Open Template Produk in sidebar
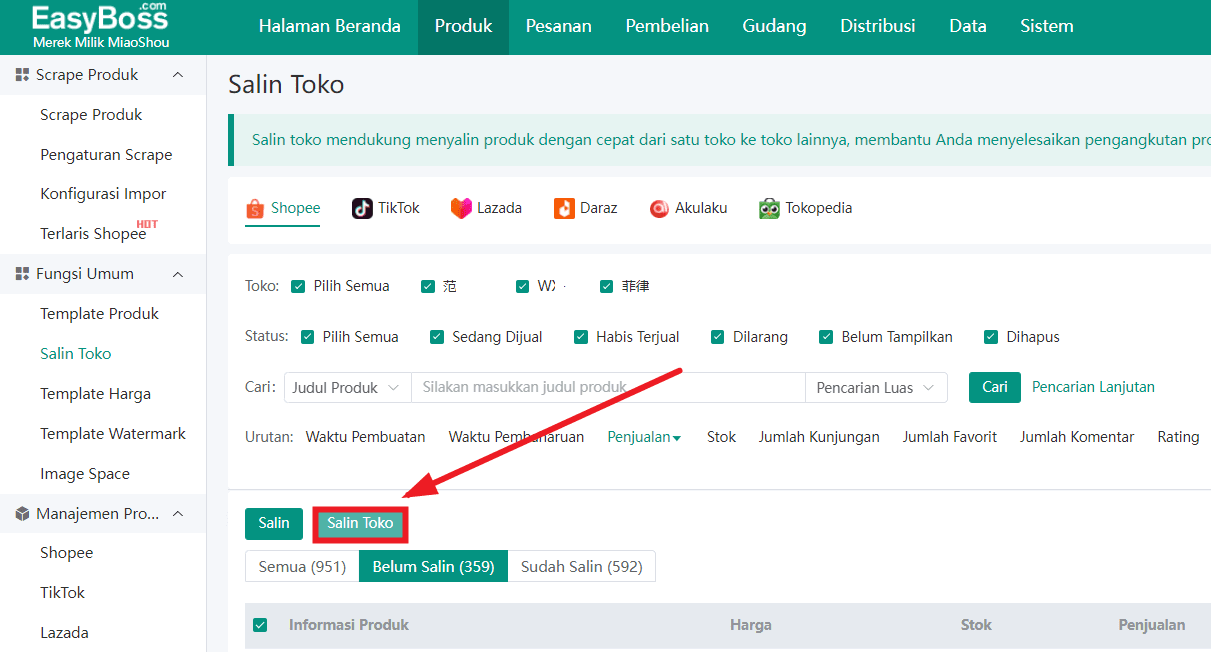Image resolution: width=1211 pixels, height=652 pixels. pyautogui.click(x=99, y=314)
